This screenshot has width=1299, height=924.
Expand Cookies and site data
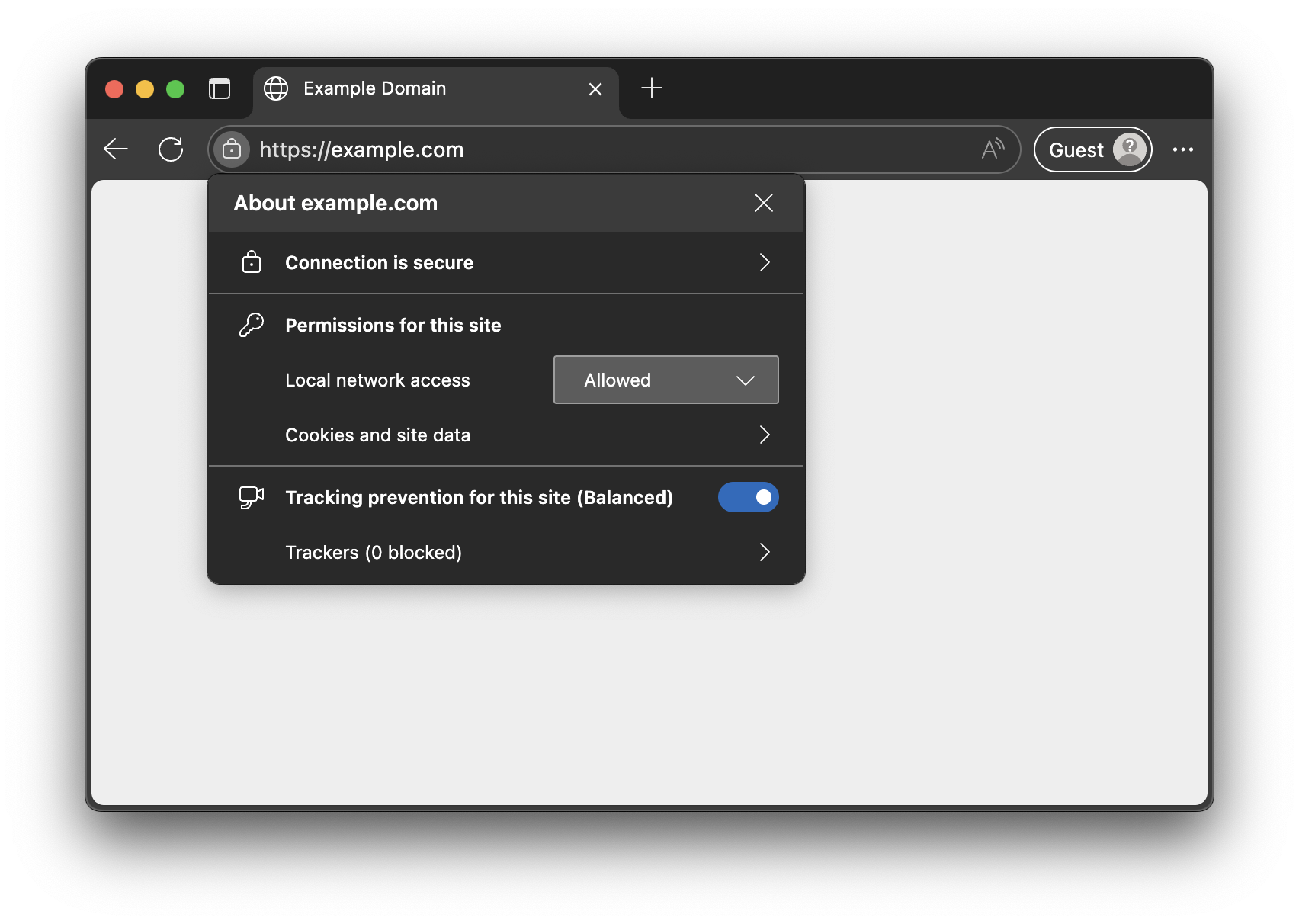(x=764, y=435)
